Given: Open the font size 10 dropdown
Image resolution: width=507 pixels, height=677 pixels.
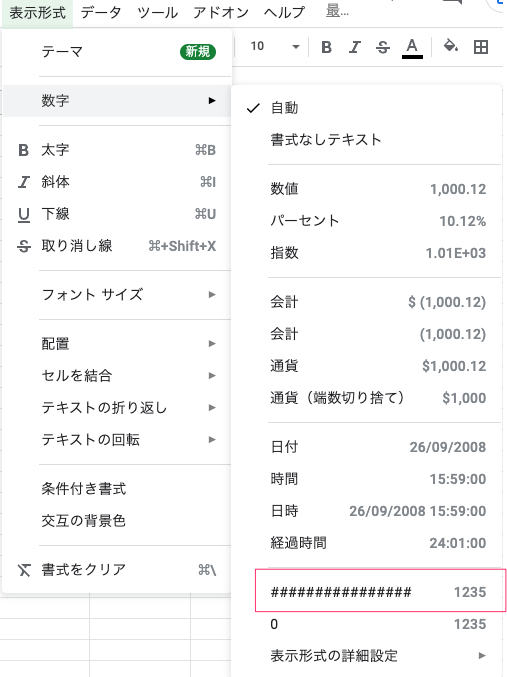Looking at the screenshot, I should (x=275, y=46).
